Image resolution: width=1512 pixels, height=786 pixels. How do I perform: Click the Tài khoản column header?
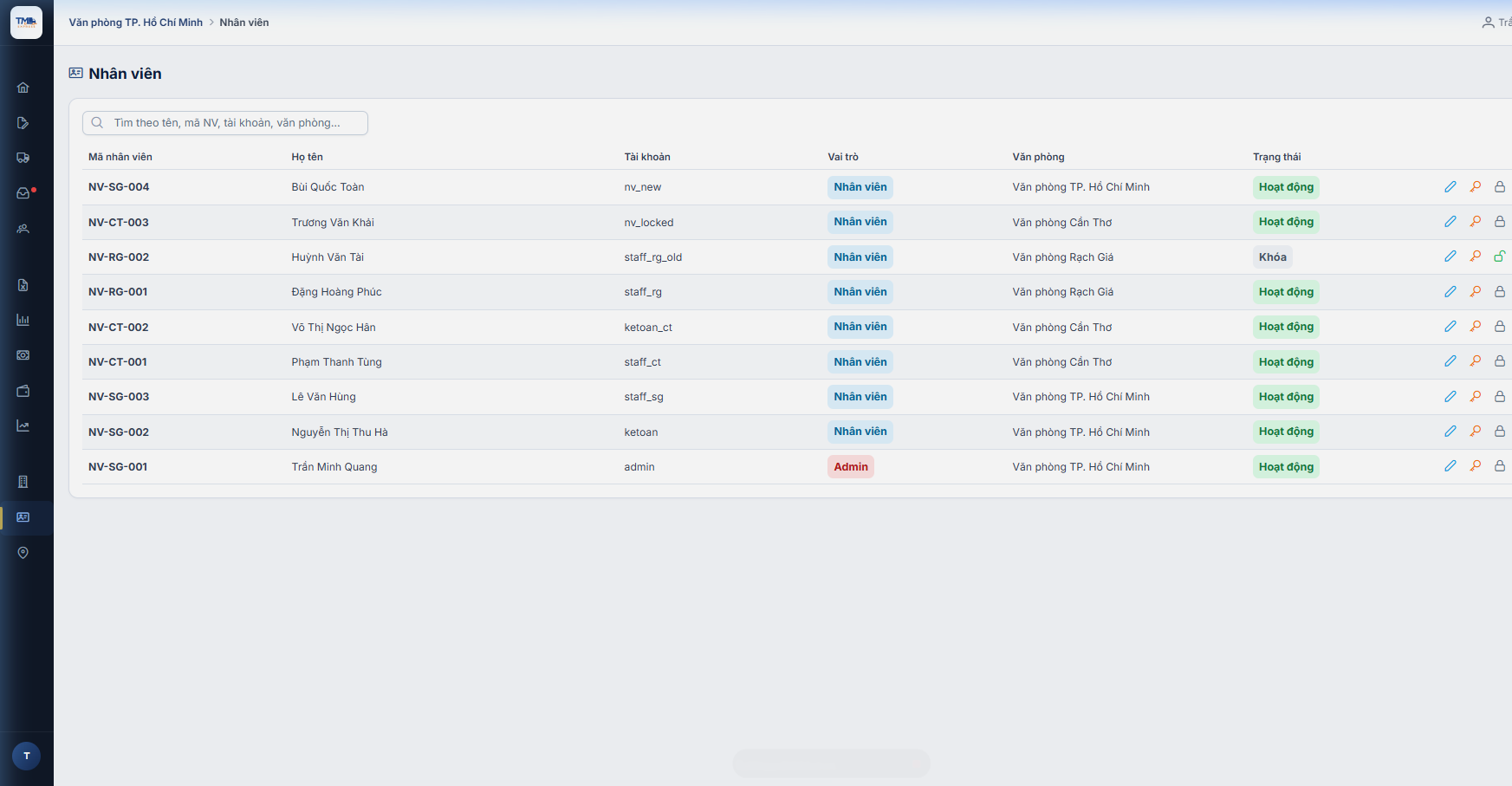[647, 157]
